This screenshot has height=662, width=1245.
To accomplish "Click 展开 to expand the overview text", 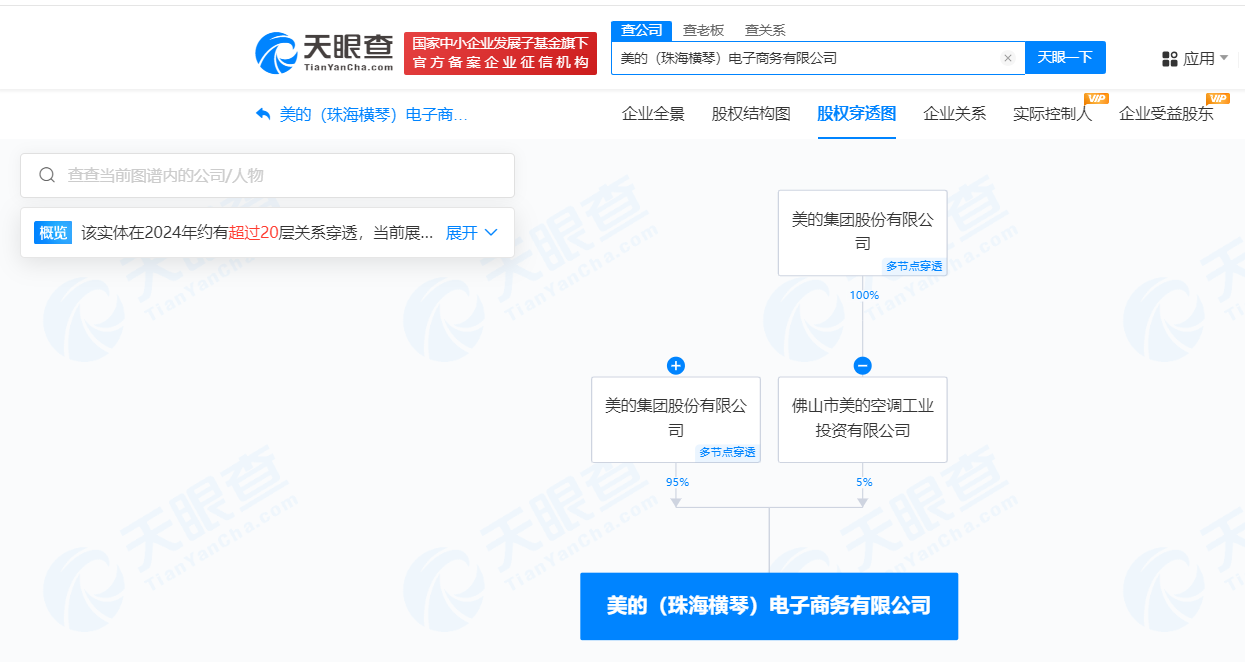I will (462, 232).
